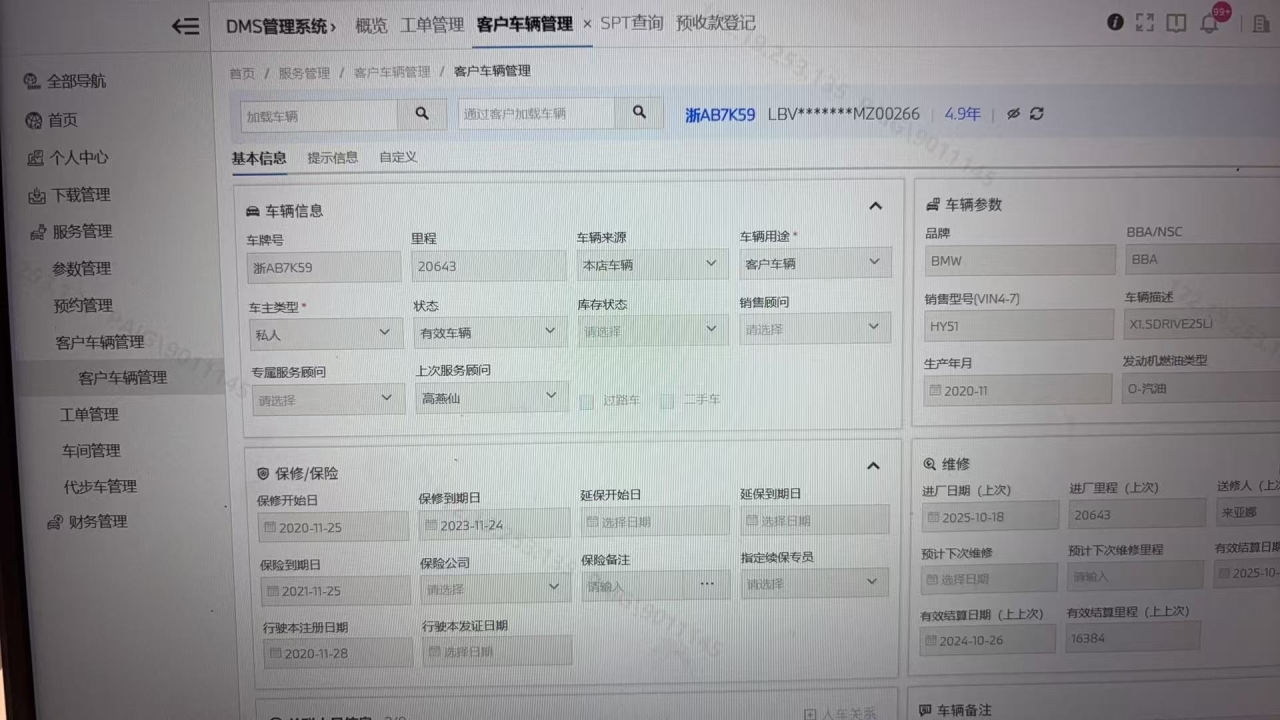
Task: Toggle the eye icon to reveal masked VIN
Action: point(1013,114)
